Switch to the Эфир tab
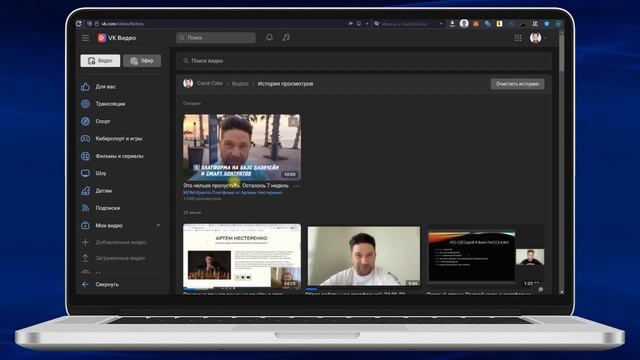Screen dimensions: 640x360 [x=142, y=61]
